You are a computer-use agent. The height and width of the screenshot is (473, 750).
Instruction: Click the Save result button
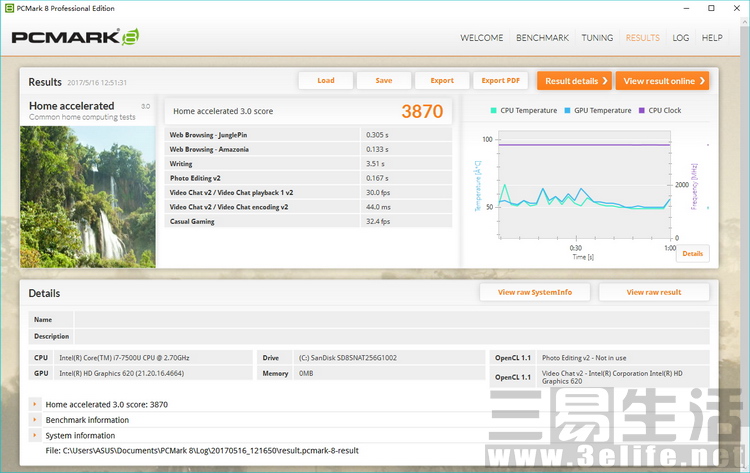tap(384, 80)
